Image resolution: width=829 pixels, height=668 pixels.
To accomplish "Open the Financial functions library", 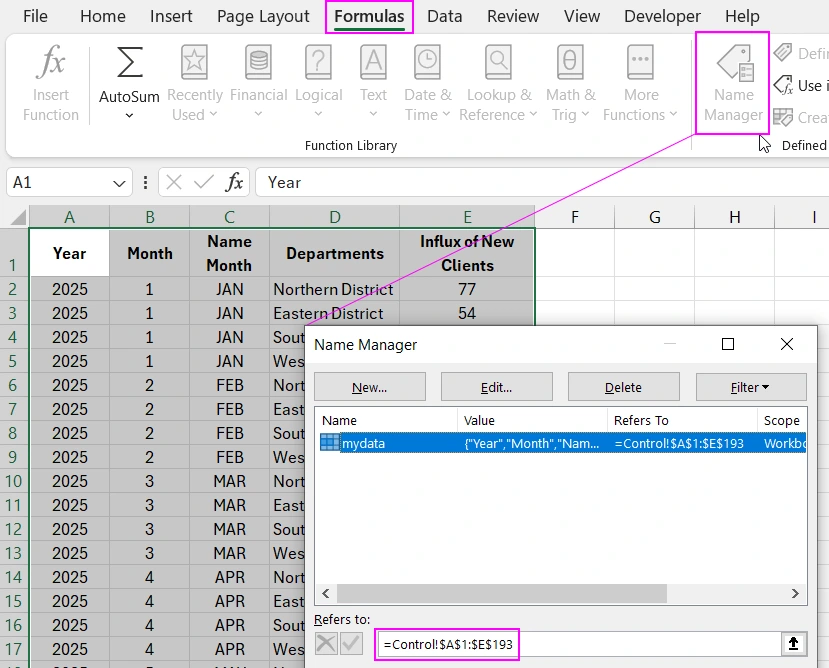I will pos(258,63).
